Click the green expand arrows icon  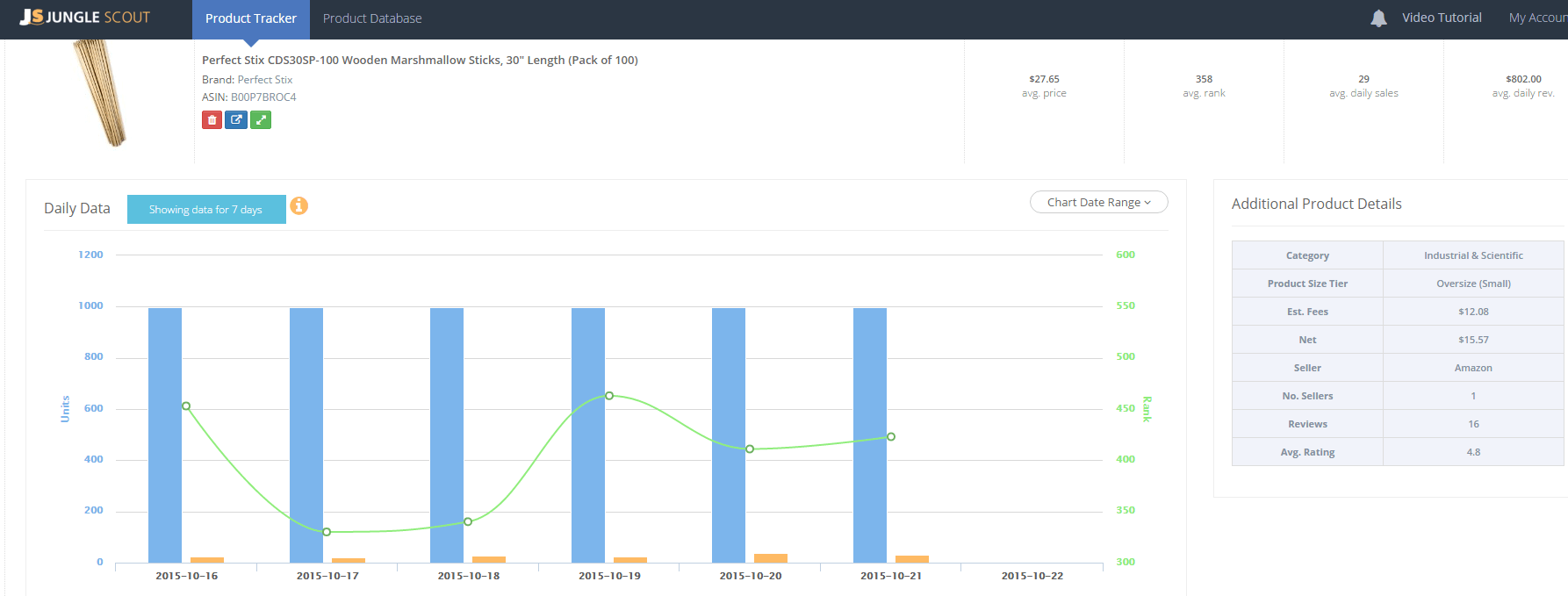point(261,120)
